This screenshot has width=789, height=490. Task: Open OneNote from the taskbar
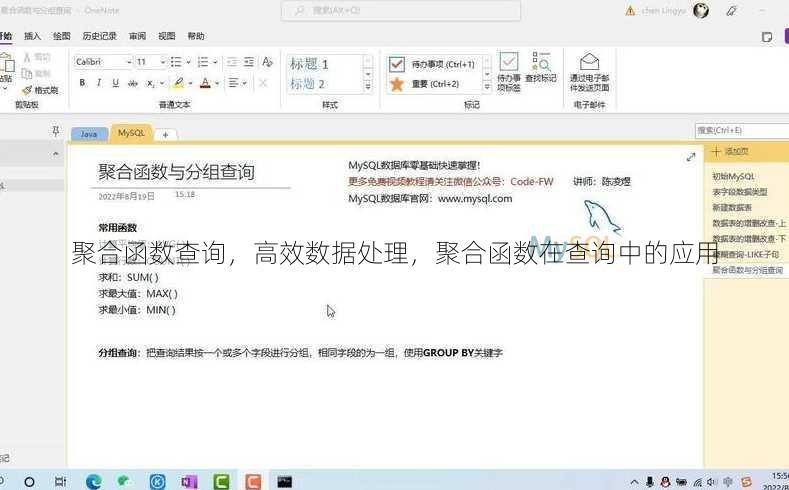[189, 481]
